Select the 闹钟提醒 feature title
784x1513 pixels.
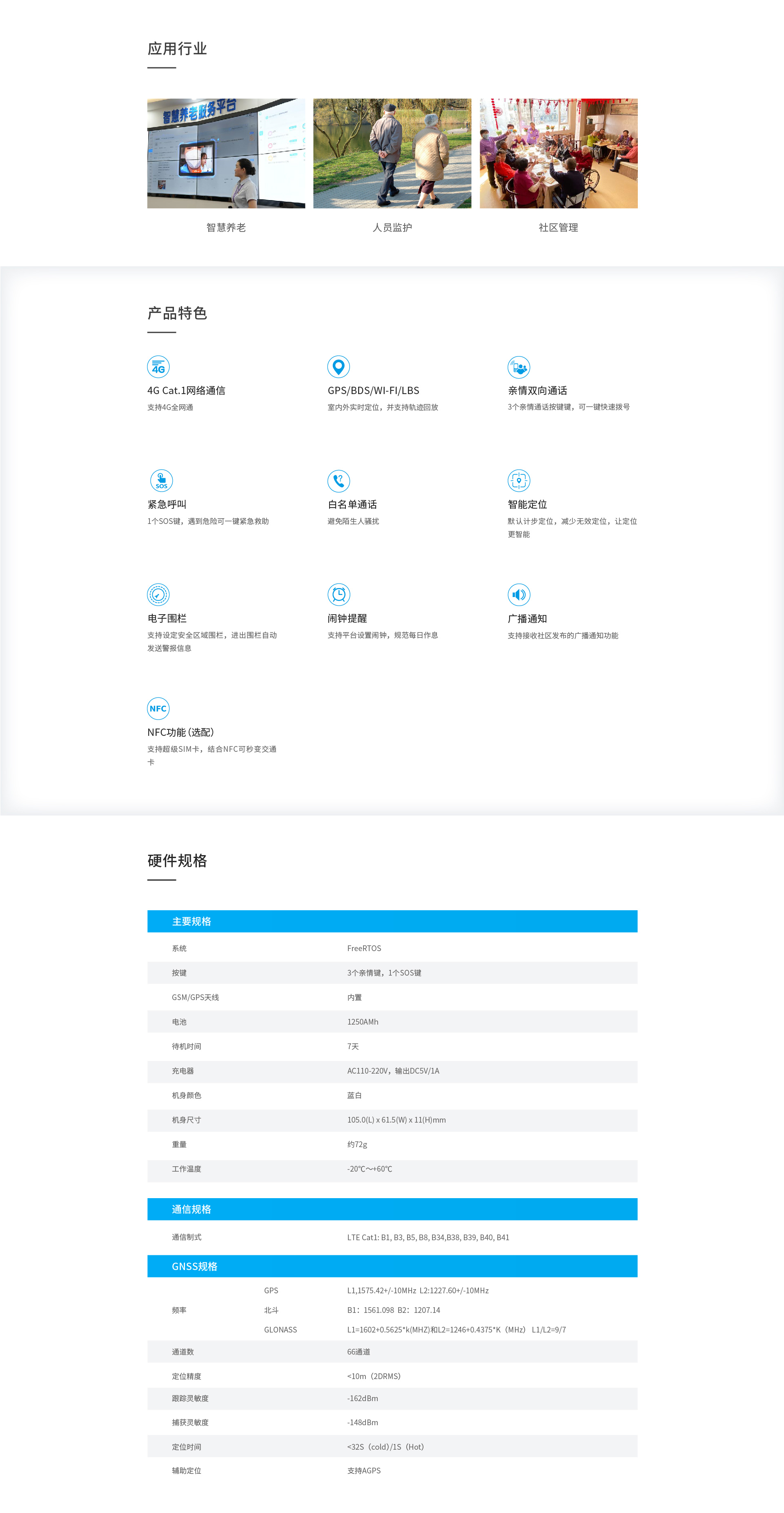point(347,619)
